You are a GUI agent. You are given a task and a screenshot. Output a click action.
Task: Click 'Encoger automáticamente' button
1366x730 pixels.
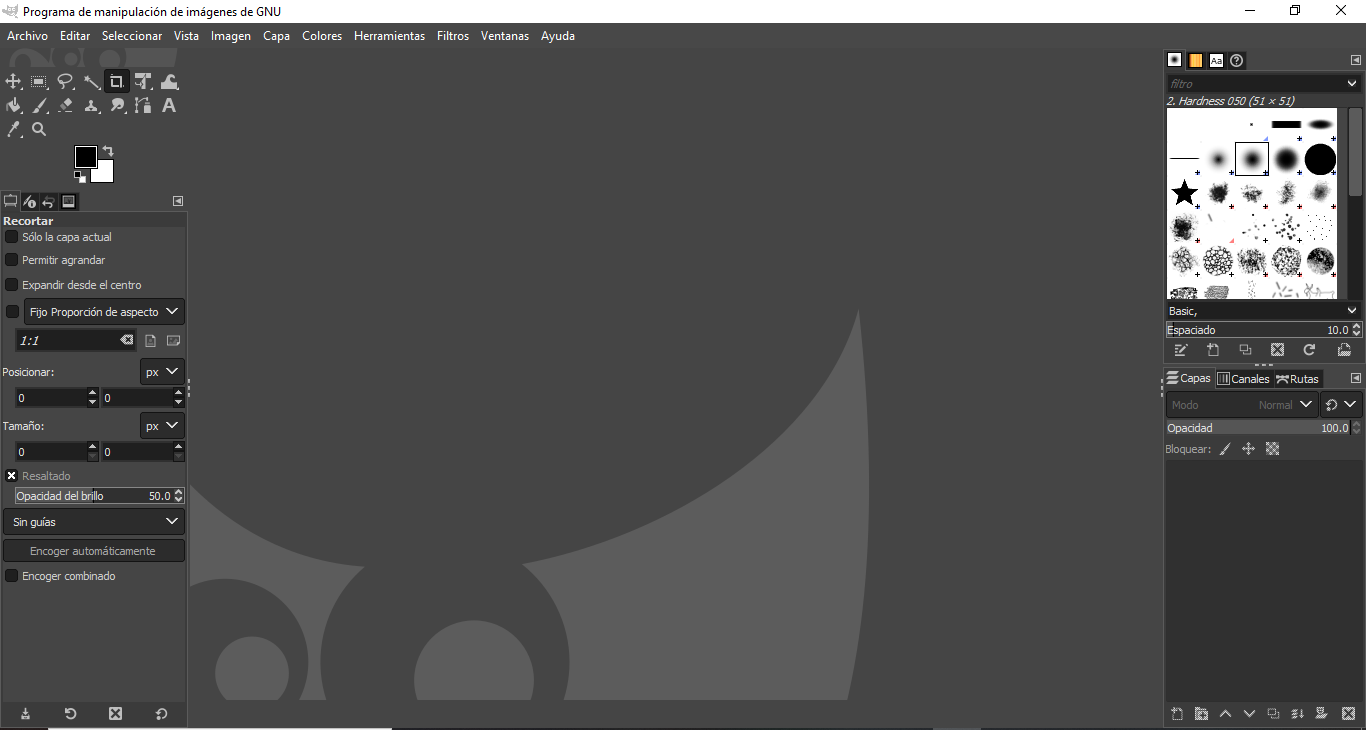point(93,551)
